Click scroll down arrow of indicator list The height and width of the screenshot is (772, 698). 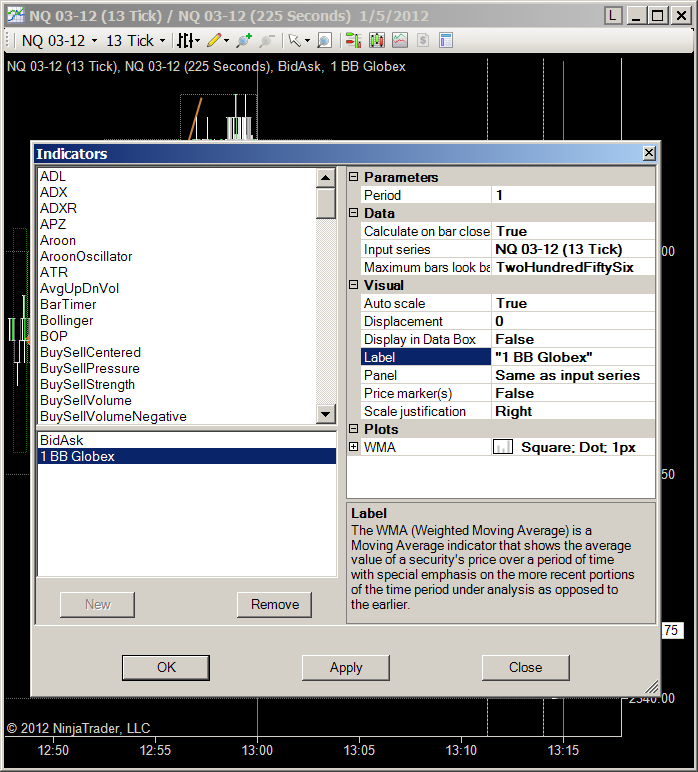[x=325, y=414]
